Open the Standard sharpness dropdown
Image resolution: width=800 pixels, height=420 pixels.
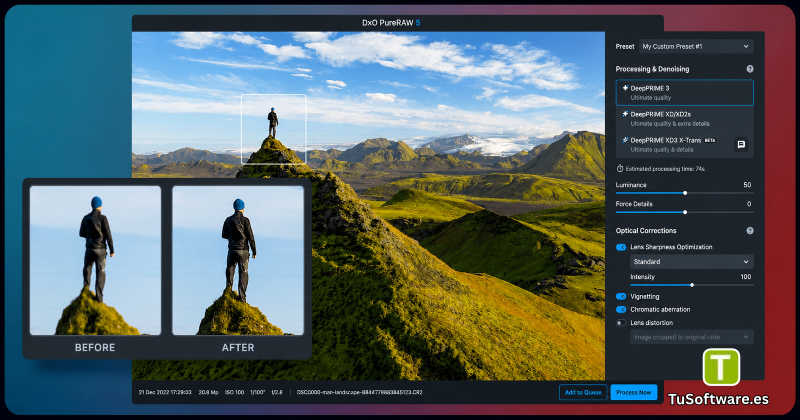[692, 262]
